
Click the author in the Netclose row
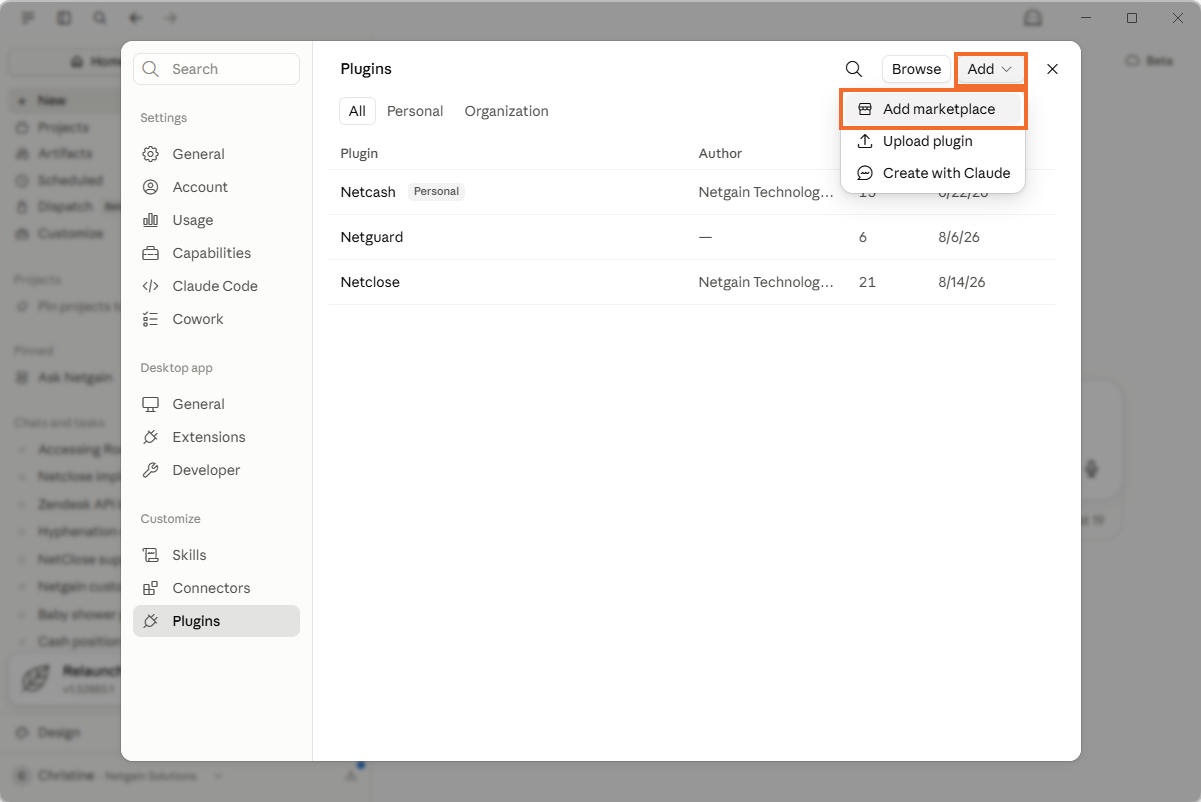pos(766,282)
